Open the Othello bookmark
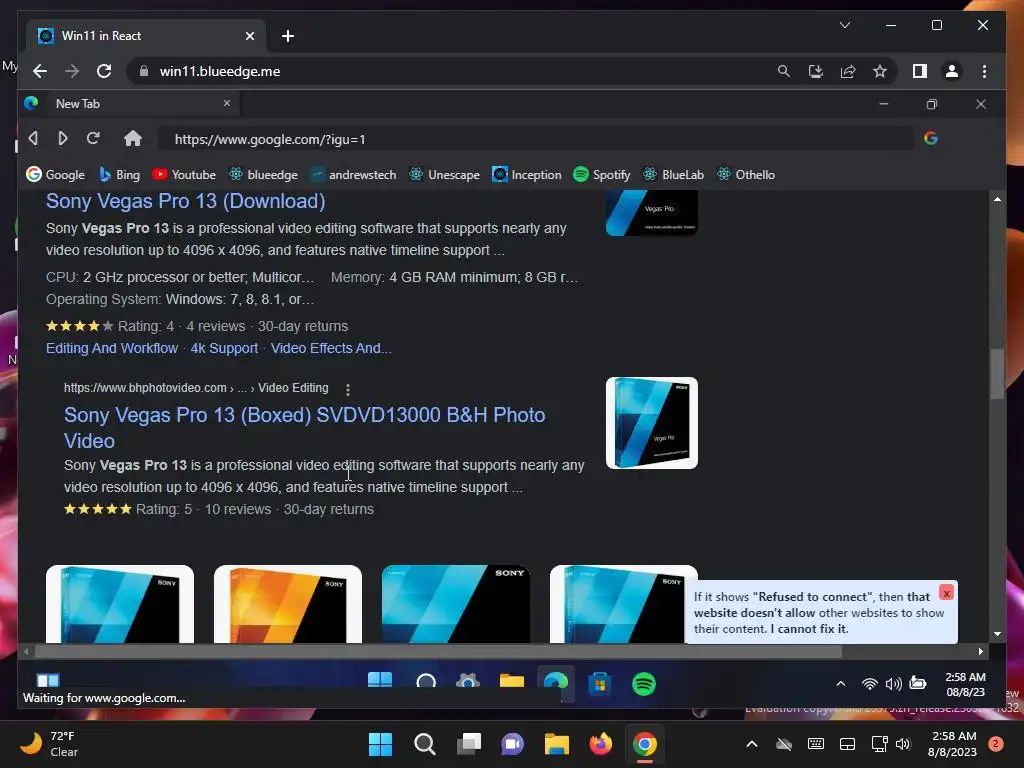Screen dimensions: 1024x768 [746, 174]
